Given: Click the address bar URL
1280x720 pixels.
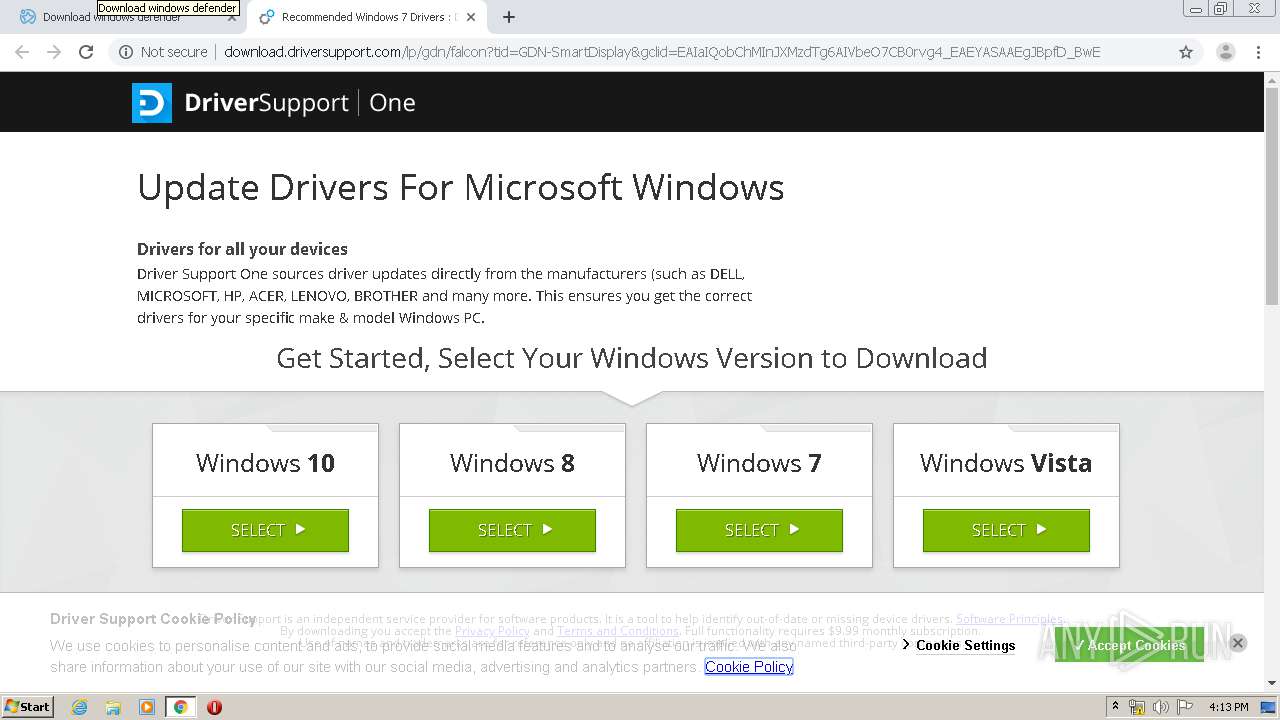Looking at the screenshot, I should coord(662,52).
